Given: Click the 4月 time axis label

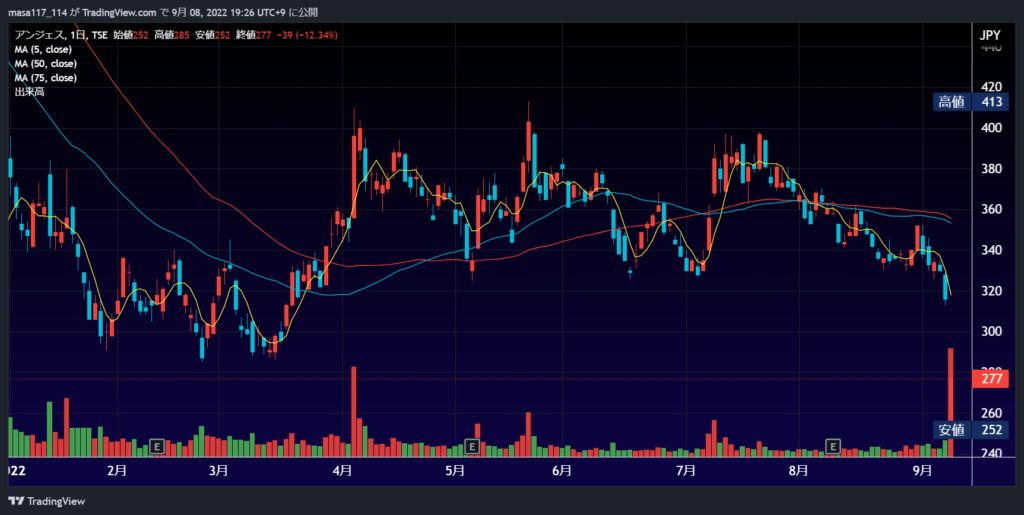Looking at the screenshot, I should 342,471.
